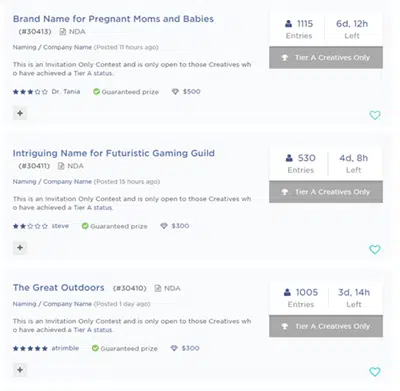400x391 pixels.
Task: Click Tier A Creatives Only button, Gaming Guild
Action: coord(326,192)
